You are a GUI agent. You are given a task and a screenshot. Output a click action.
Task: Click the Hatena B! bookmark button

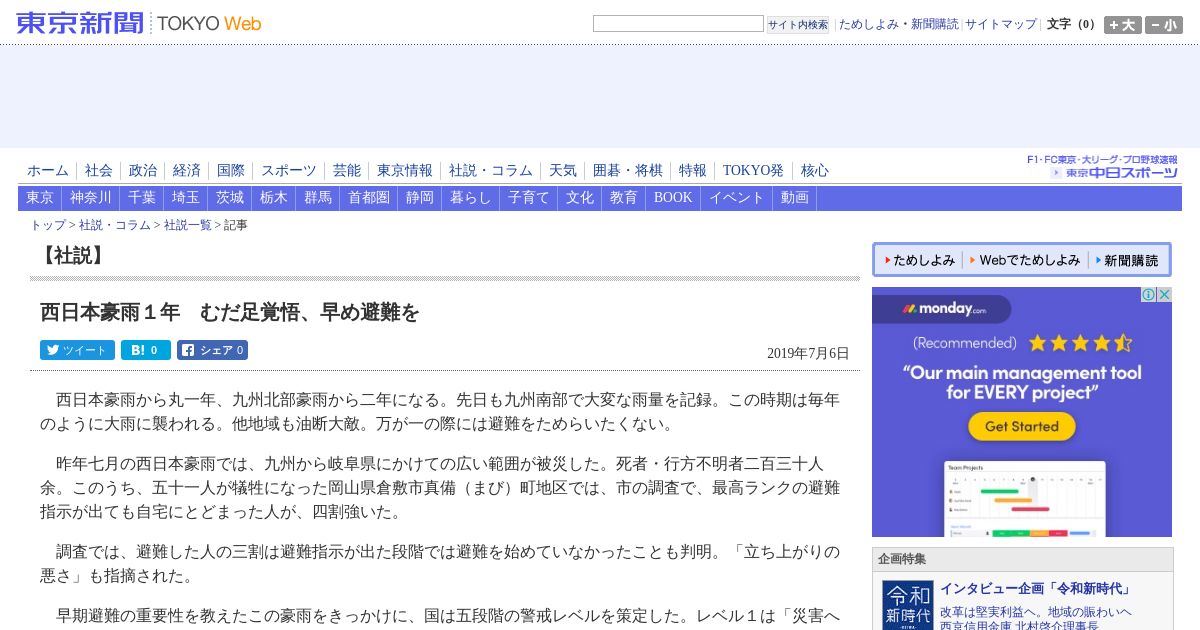tap(146, 350)
